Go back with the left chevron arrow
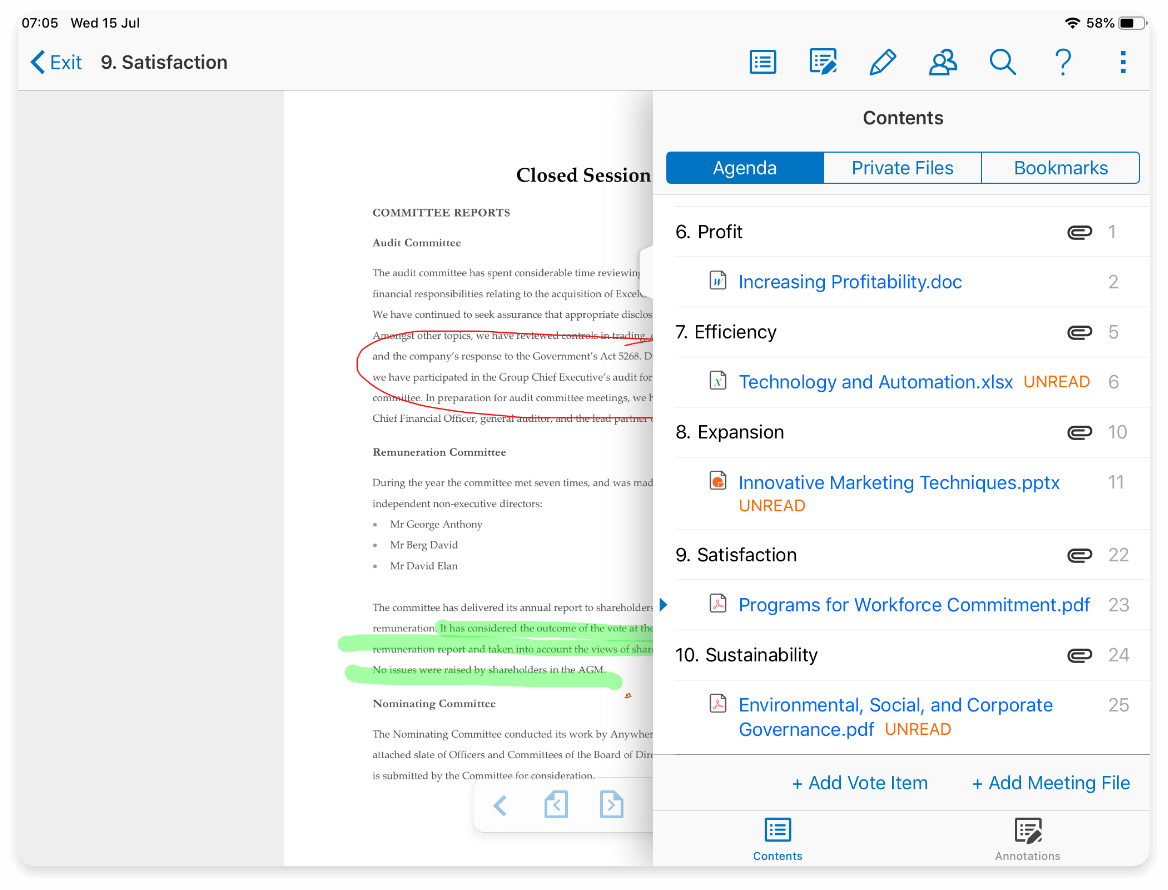The height and width of the screenshot is (890, 1168). 500,805
